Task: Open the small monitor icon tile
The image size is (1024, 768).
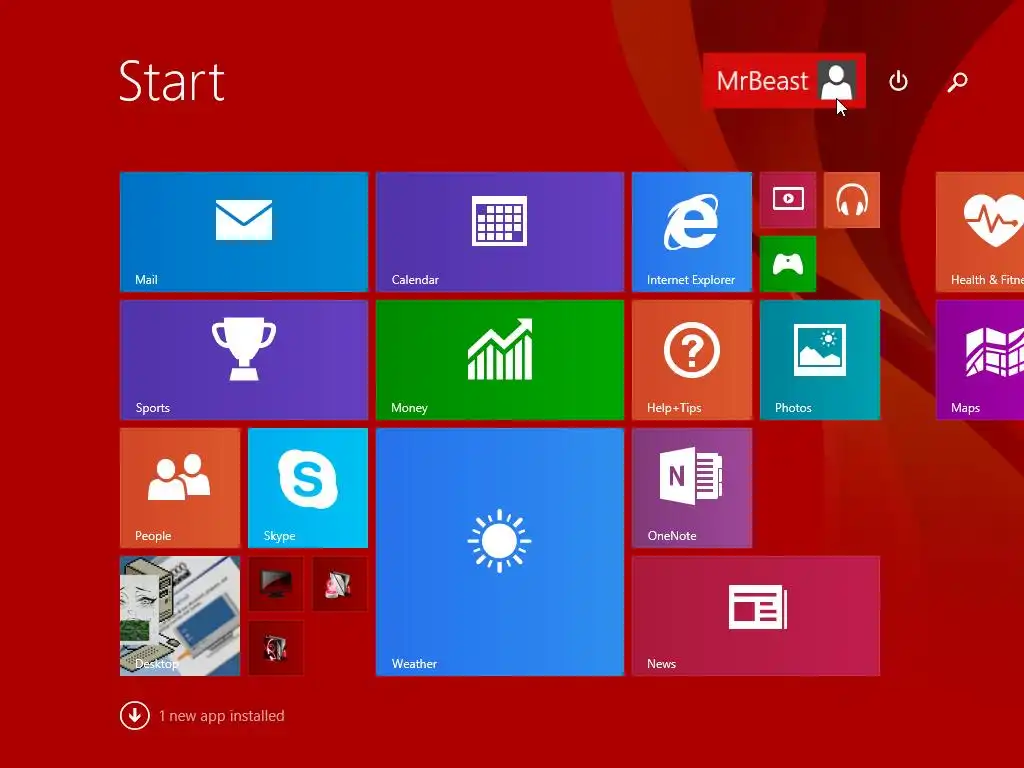Action: [276, 584]
